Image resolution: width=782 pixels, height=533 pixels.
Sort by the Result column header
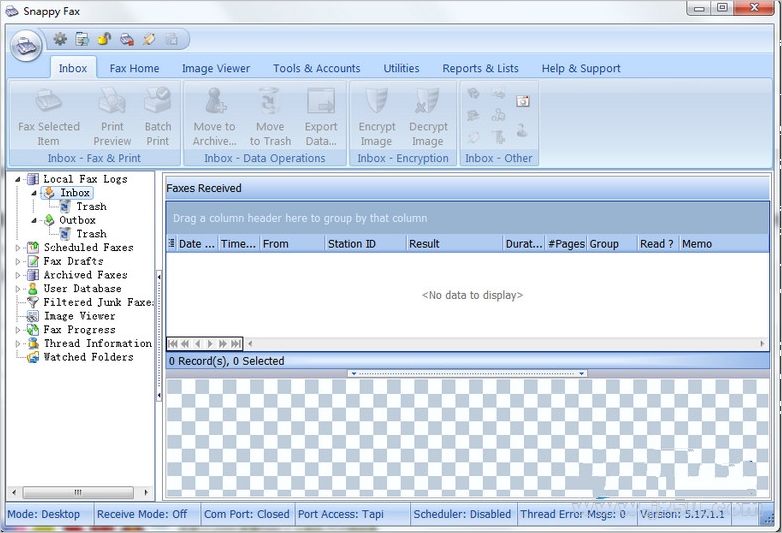coord(454,244)
